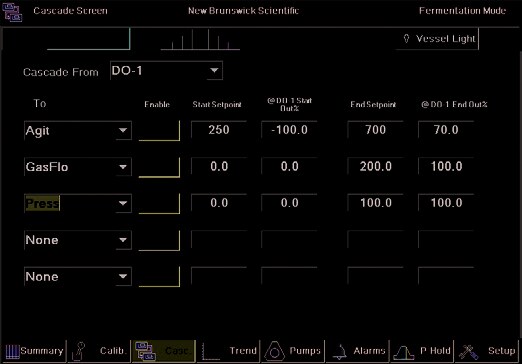Screen dimensions: 522x364
Task: Expand the Press loop dropdown arrow
Action: pos(123,203)
